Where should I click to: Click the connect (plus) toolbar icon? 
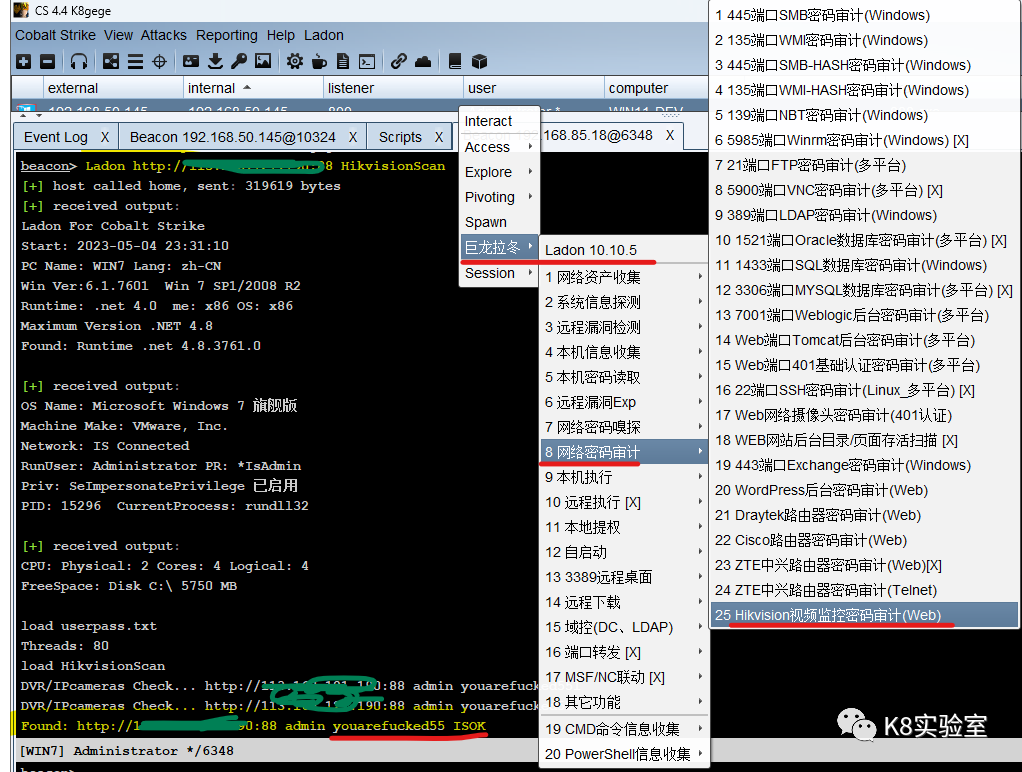pyautogui.click(x=24, y=61)
